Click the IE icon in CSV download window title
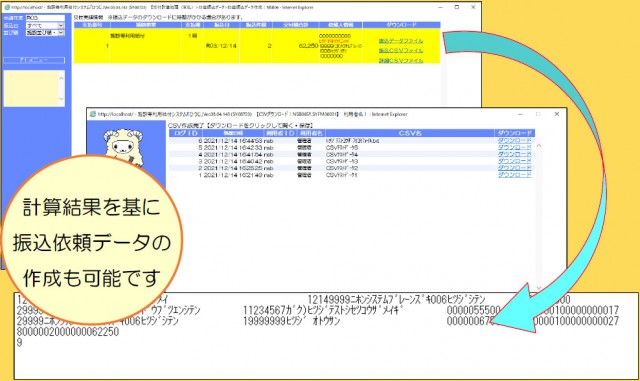This screenshot has width=640, height=381. pyautogui.click(x=93, y=114)
